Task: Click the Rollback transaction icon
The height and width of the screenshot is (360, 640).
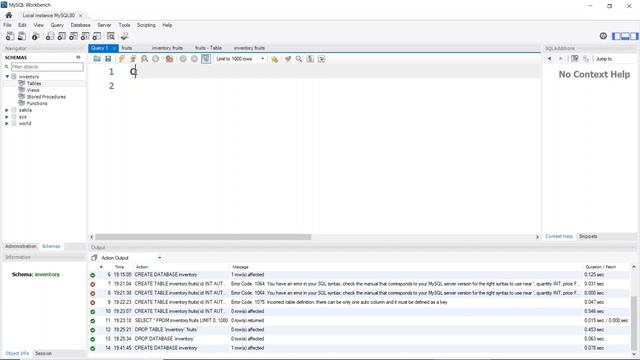Action: 194,59
